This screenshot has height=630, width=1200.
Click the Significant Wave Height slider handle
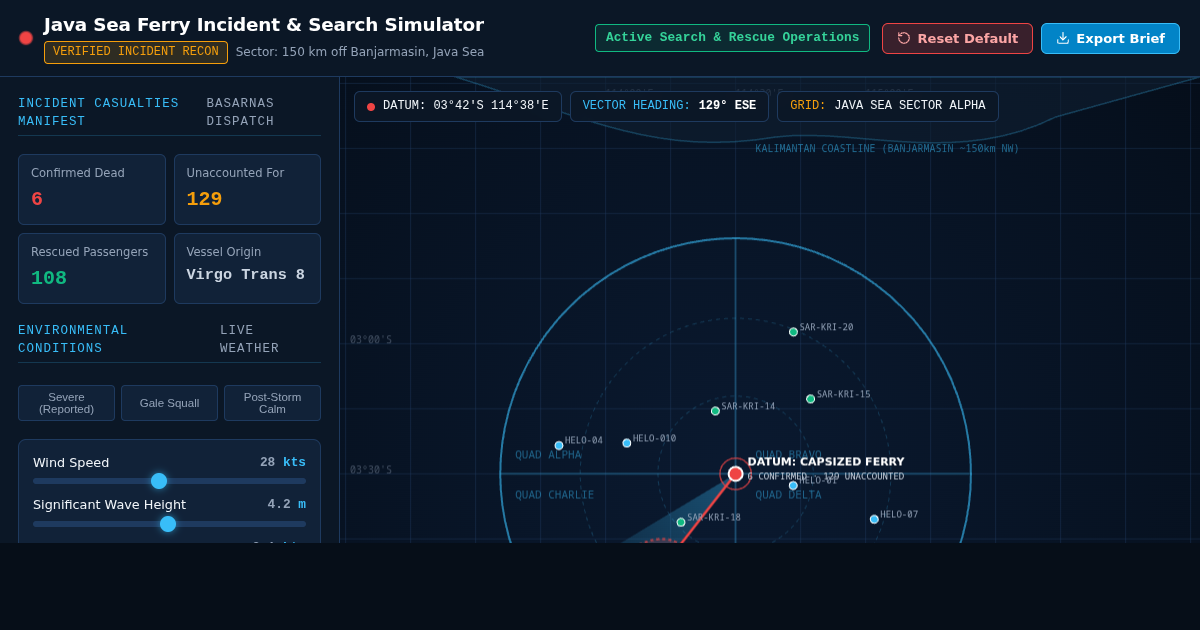coord(168,524)
